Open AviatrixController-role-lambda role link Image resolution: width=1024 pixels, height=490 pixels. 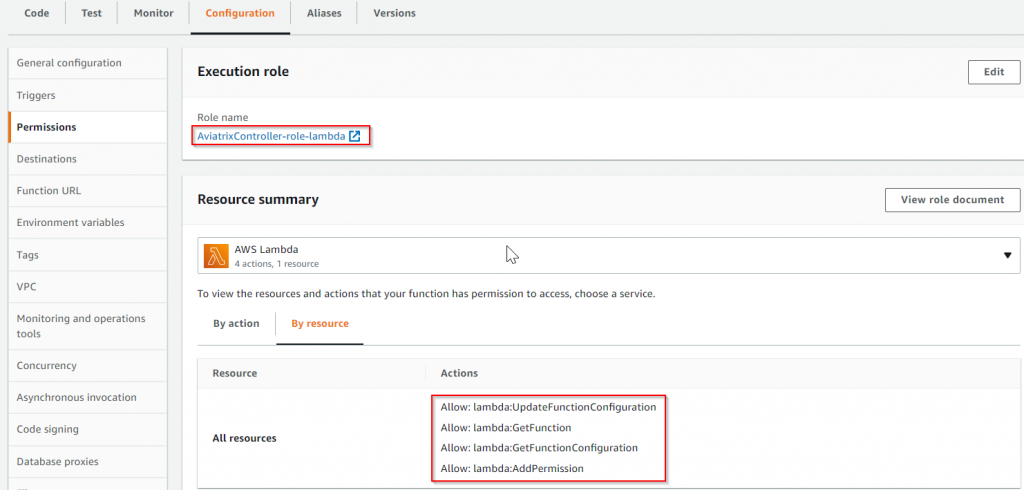coord(272,136)
